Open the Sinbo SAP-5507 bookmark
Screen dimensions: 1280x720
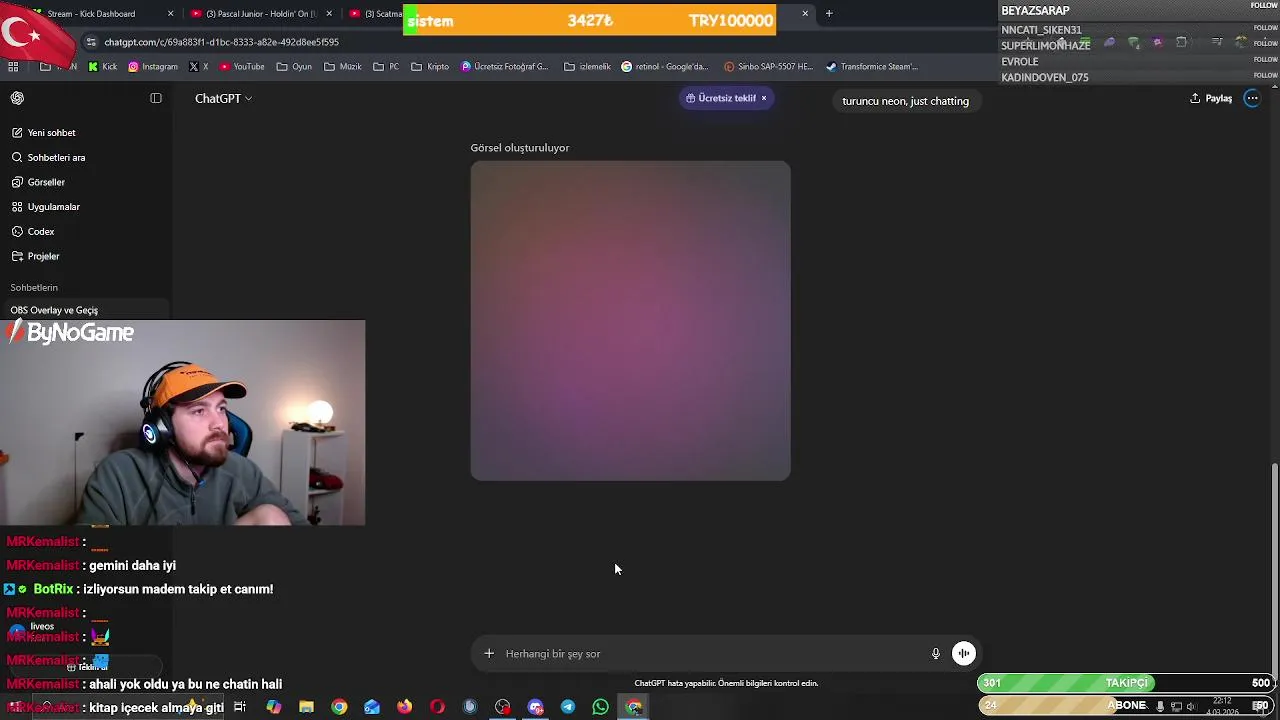coord(768,67)
